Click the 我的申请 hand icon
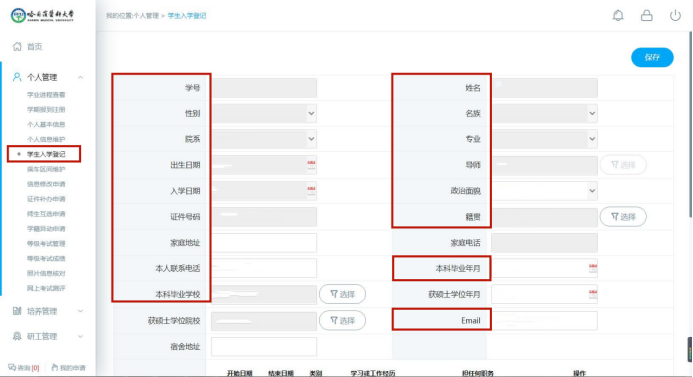693x377 pixels. 55,367
